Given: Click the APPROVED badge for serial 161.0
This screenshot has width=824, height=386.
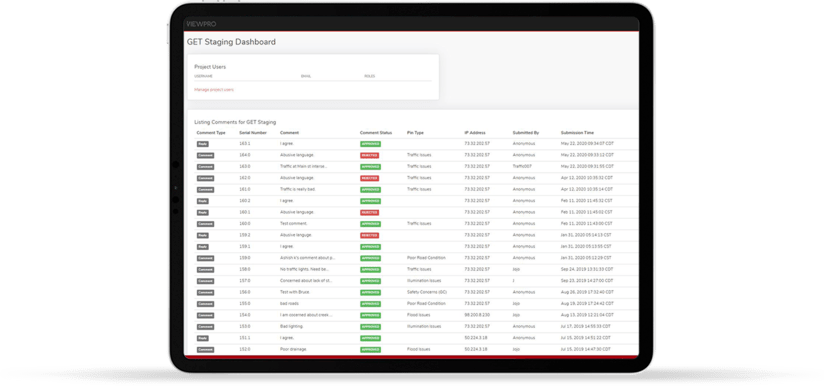Looking at the screenshot, I should pyautogui.click(x=370, y=190).
